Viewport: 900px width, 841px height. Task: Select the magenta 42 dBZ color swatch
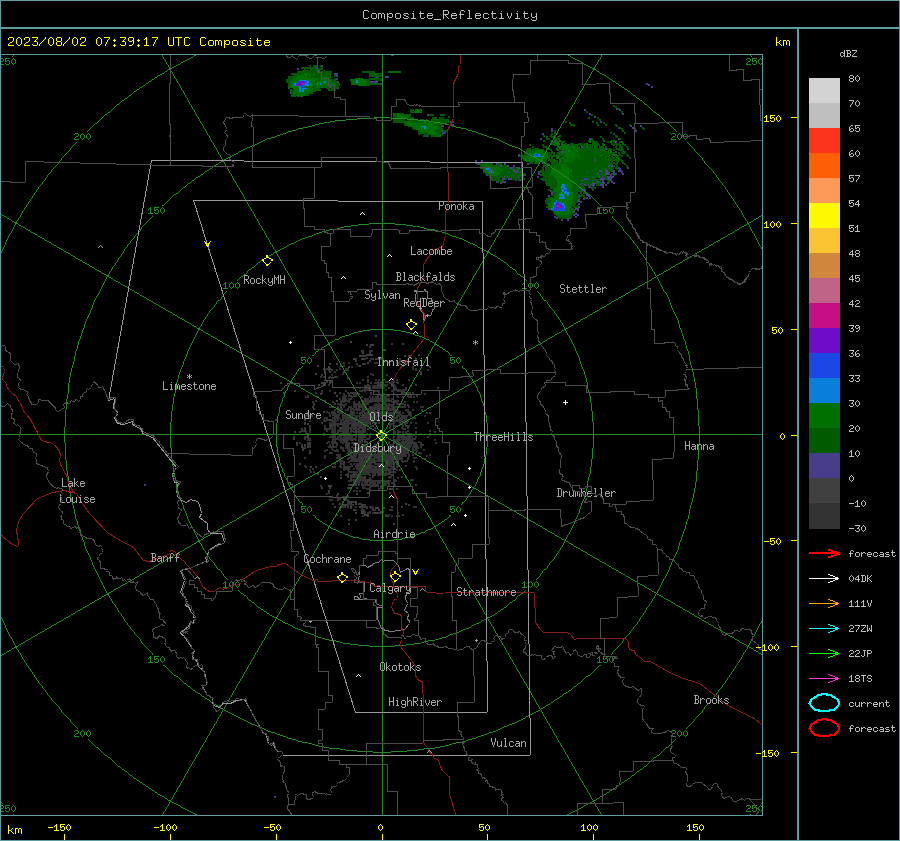(x=824, y=316)
